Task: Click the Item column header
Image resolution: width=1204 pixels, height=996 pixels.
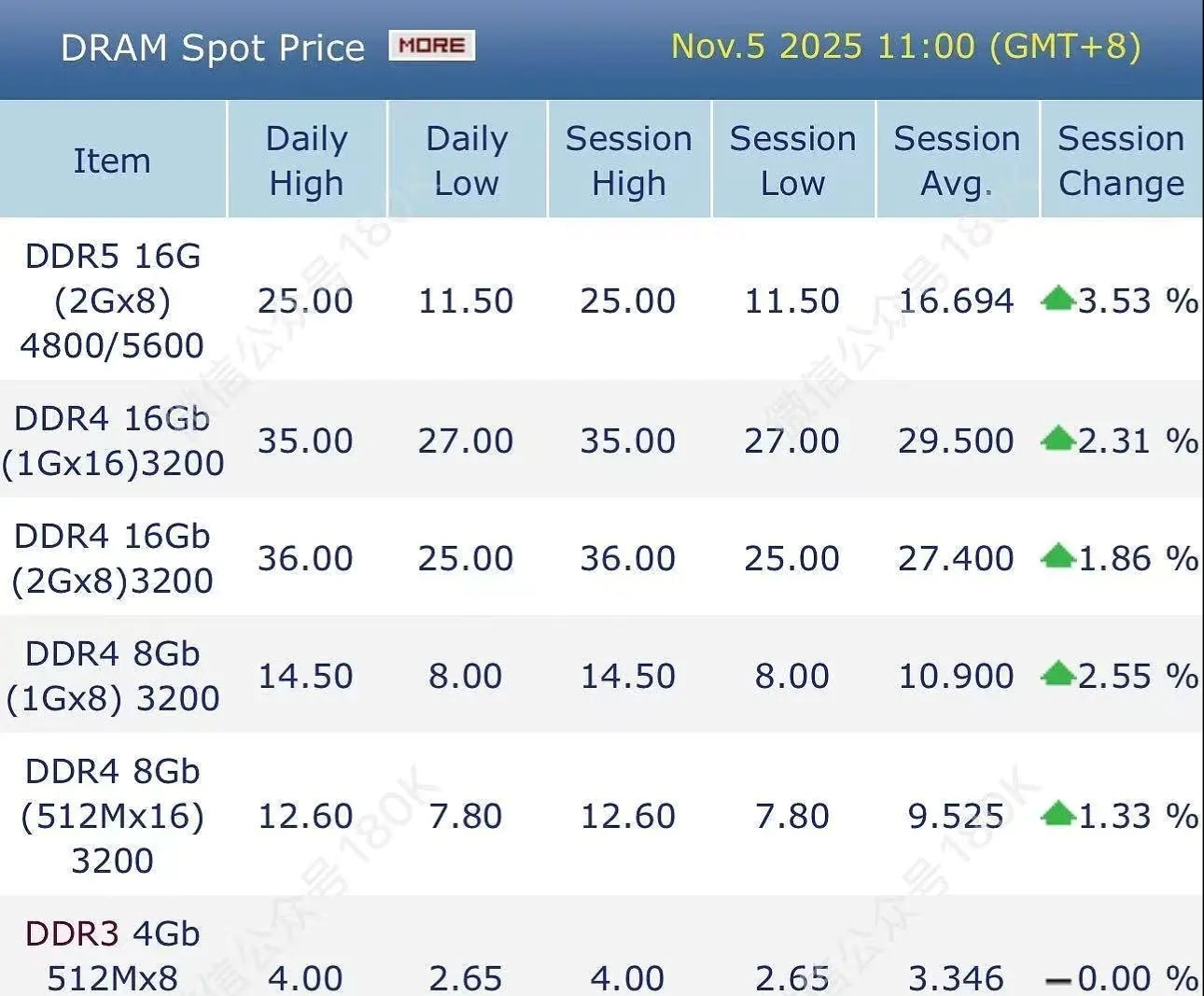Action: coord(112,161)
